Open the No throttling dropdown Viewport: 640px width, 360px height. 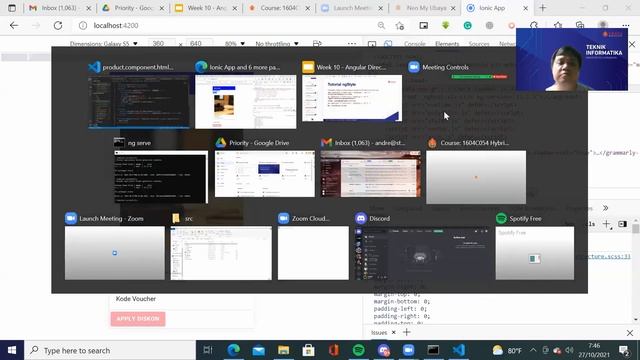[x=277, y=44]
